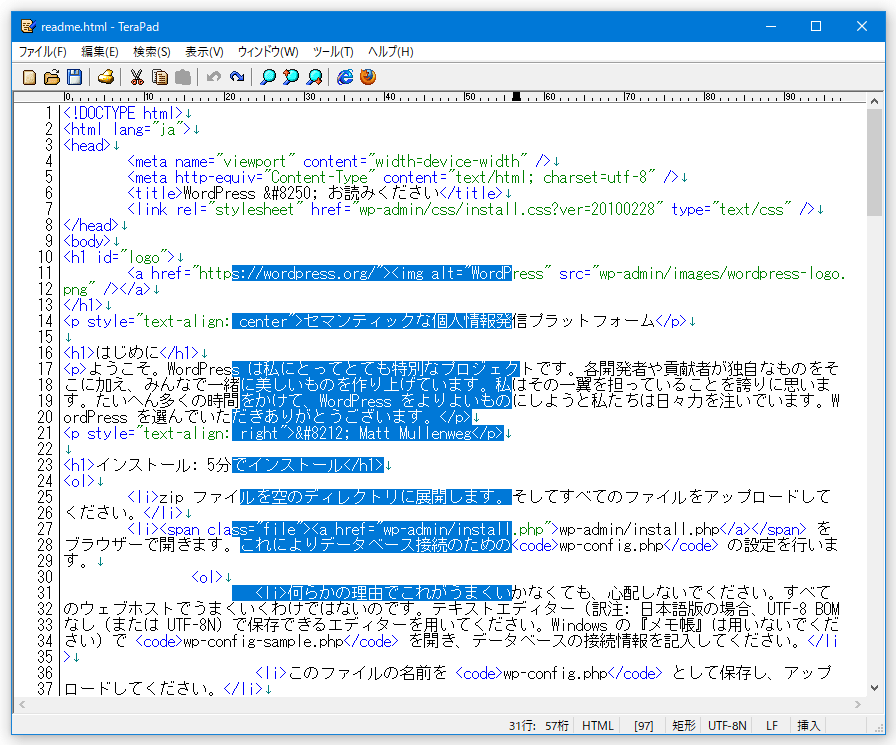Click the horizontal scrollbar right arrow
Image resolution: width=896 pixels, height=745 pixels.
tap(858, 704)
